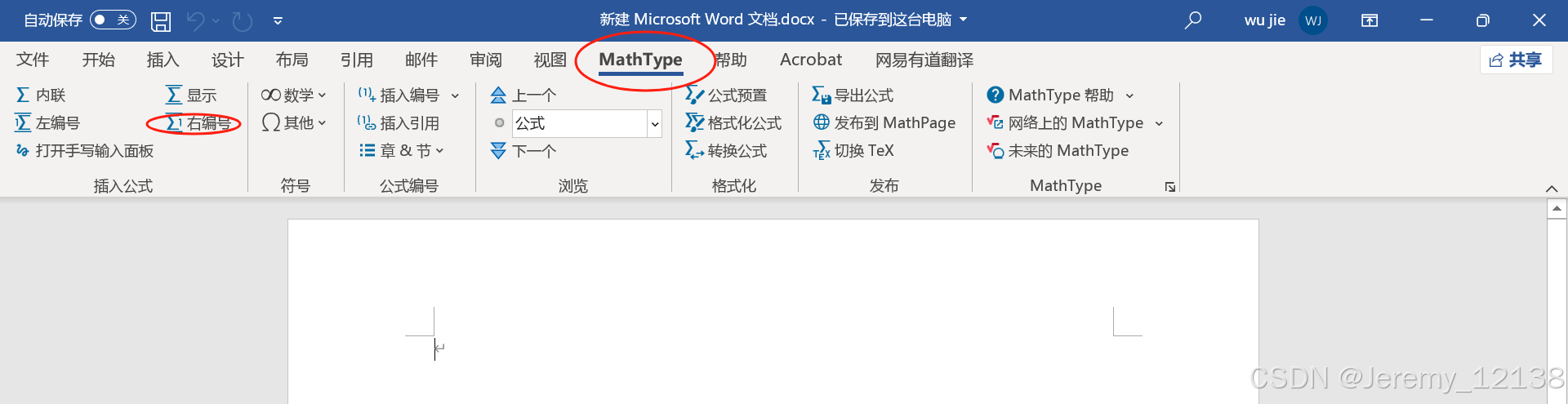Viewport: 1568px width, 404px height.
Task: Go to next equation 下一个
Action: tap(523, 151)
